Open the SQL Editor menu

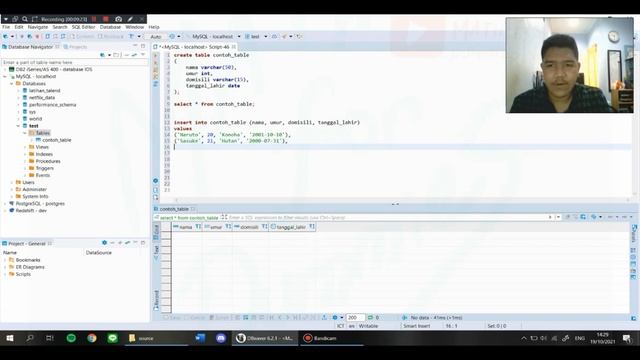click(83, 27)
